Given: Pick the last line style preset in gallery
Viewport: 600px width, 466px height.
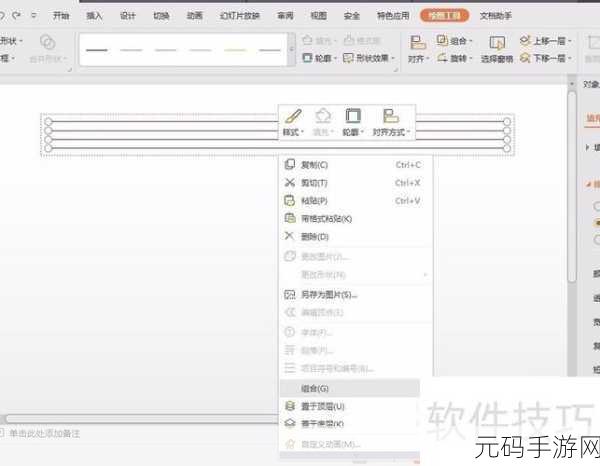Looking at the screenshot, I should (x=270, y=50).
